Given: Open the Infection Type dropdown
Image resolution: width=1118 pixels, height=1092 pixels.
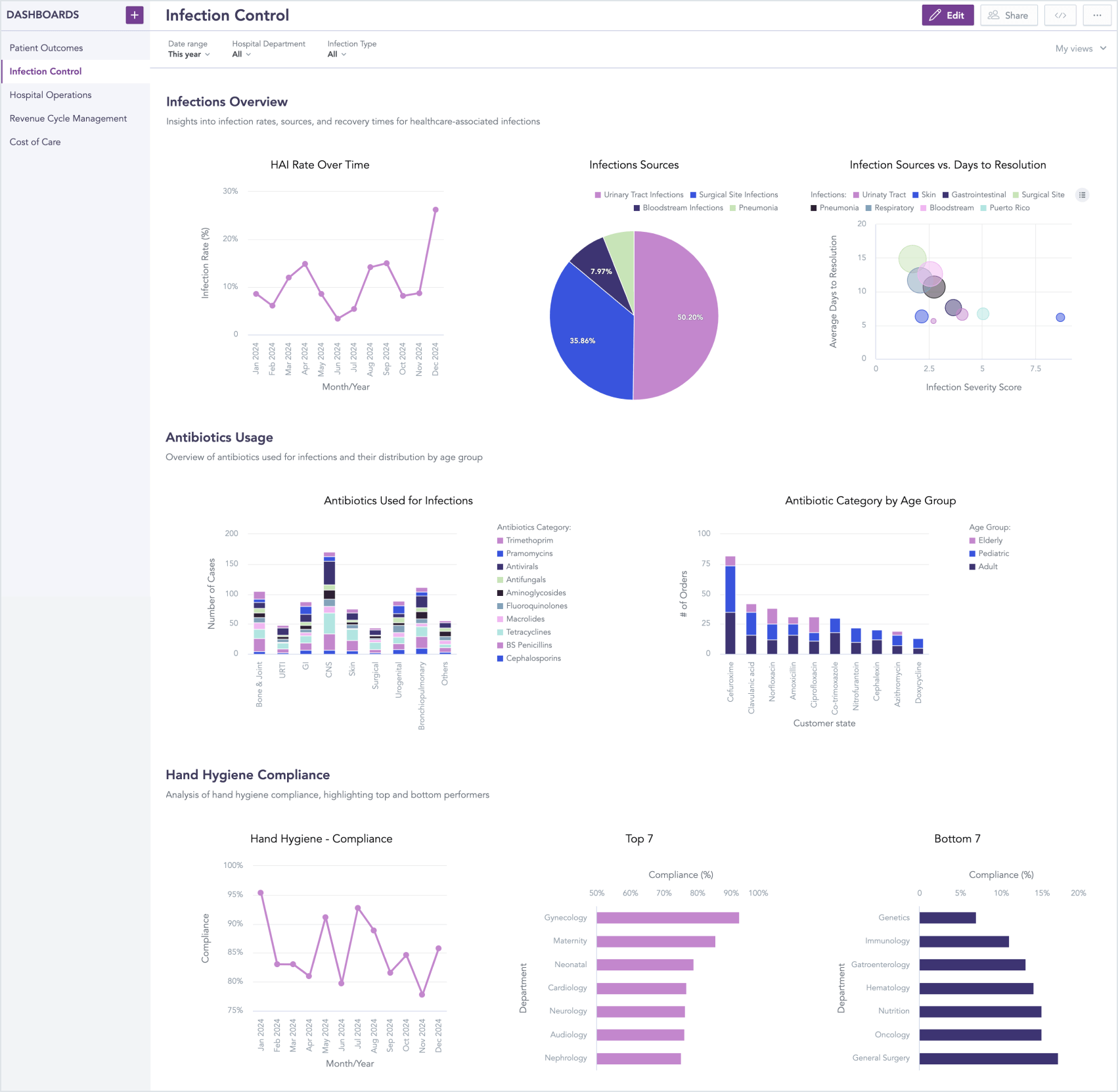Looking at the screenshot, I should pyautogui.click(x=336, y=54).
